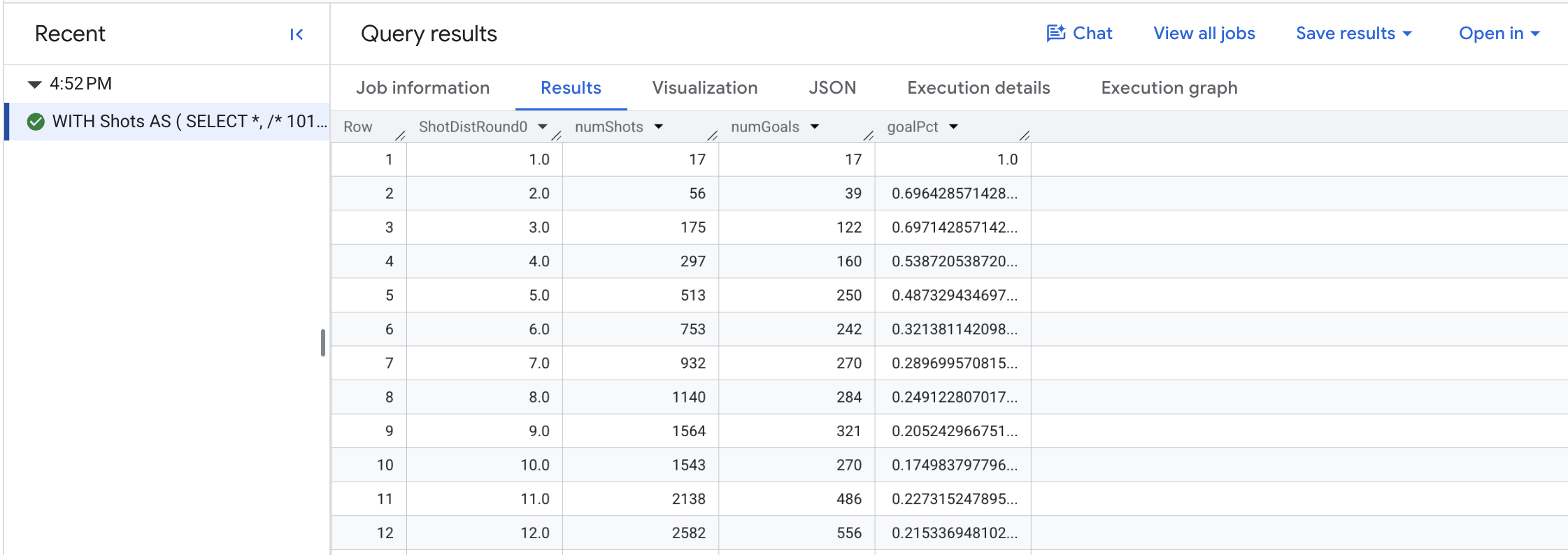1568x555 pixels.
Task: Click the numGoals value 122
Action: (849, 228)
